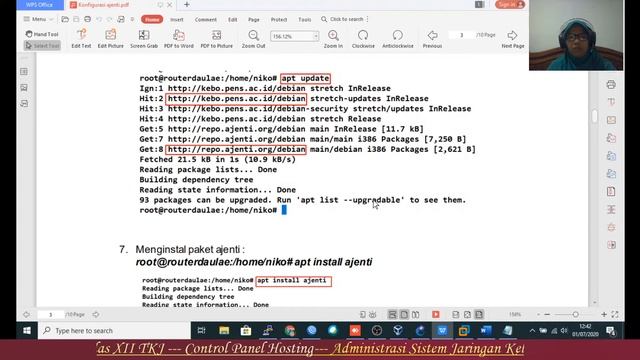Switch to the Page tab
Screen dimensions: 640x360
[x=254, y=20]
